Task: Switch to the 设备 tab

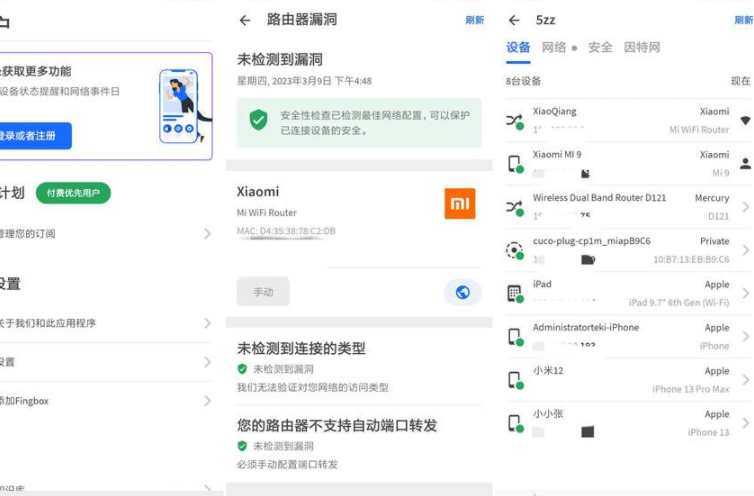Action: tap(518, 48)
